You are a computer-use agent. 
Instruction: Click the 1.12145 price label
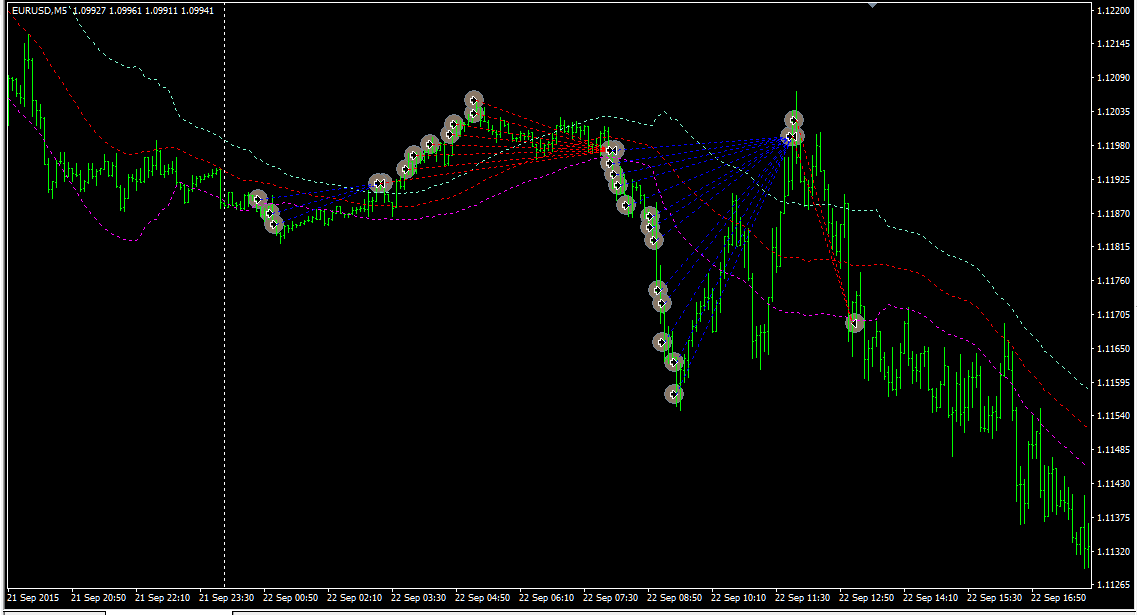(x=1113, y=44)
